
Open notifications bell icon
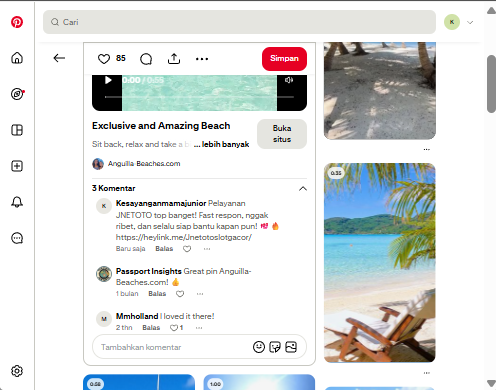click(x=17, y=202)
